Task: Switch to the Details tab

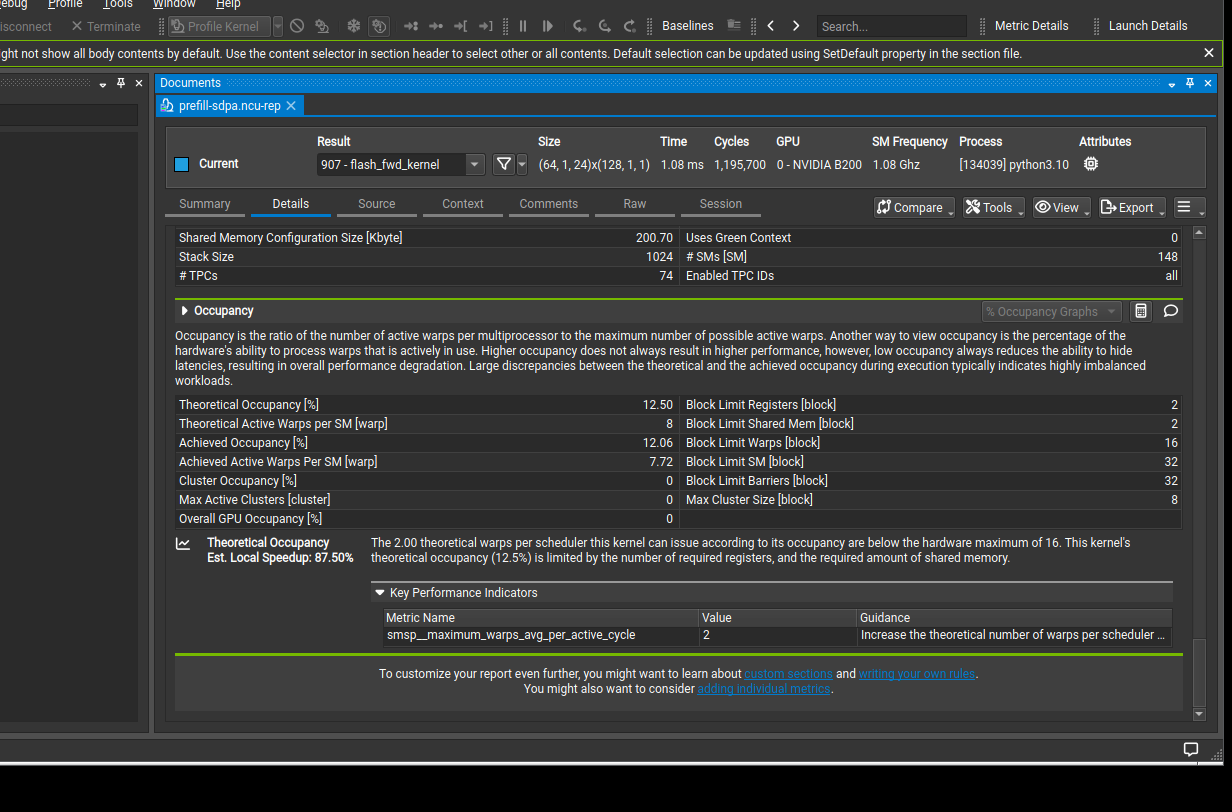Action: 291,204
